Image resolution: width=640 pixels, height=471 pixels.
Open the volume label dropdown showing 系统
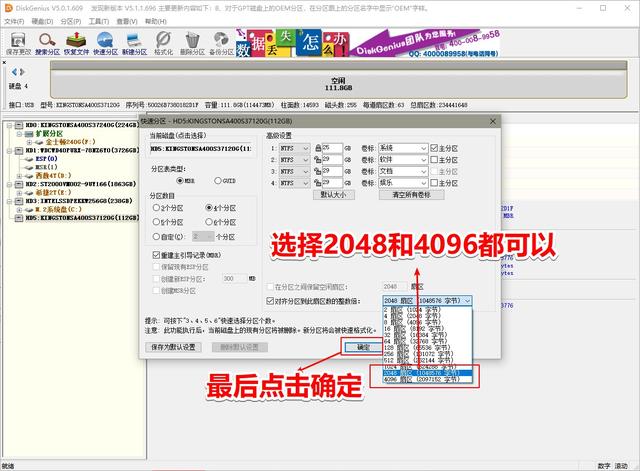pos(424,148)
